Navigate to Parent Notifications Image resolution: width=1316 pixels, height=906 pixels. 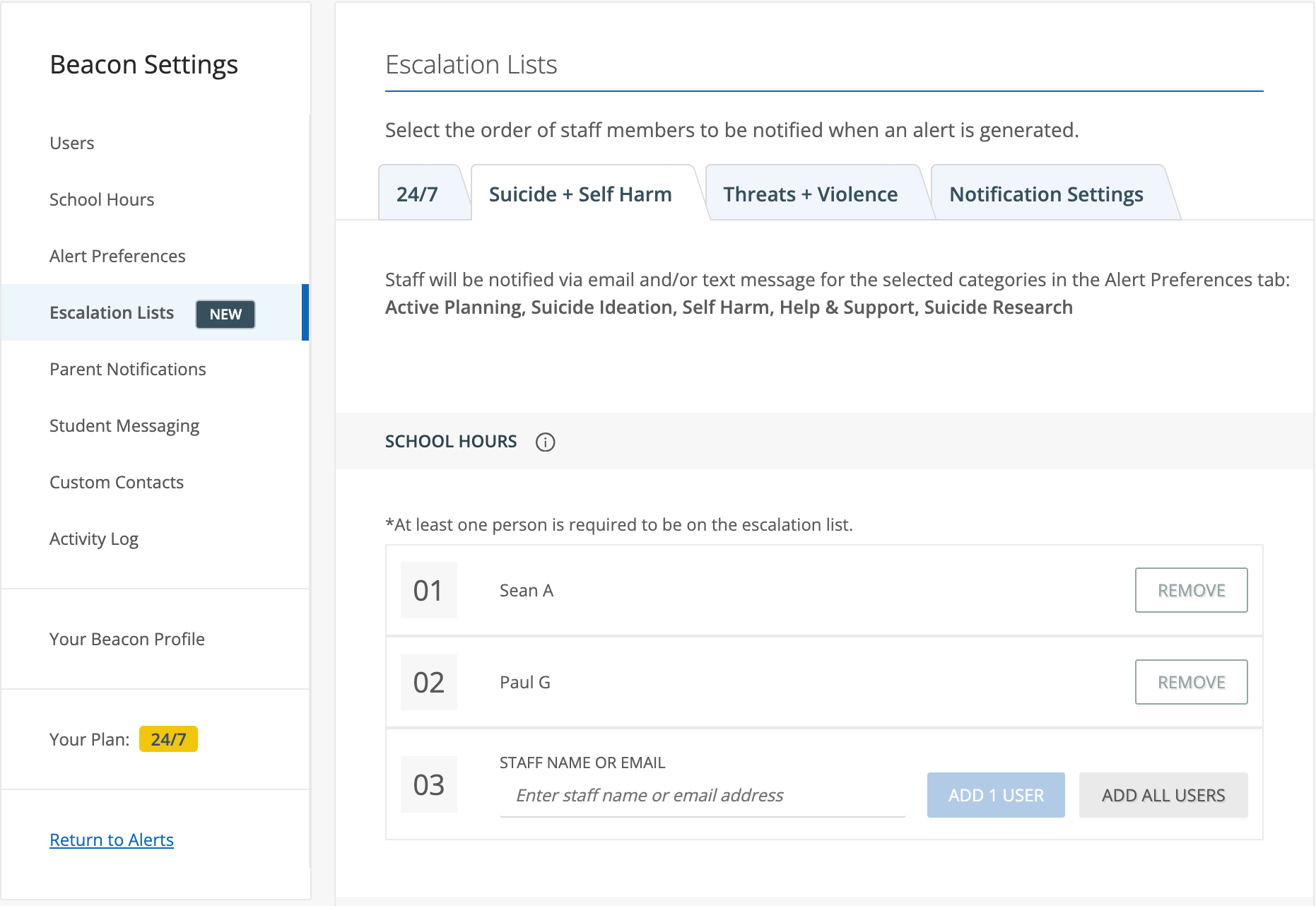[128, 369]
